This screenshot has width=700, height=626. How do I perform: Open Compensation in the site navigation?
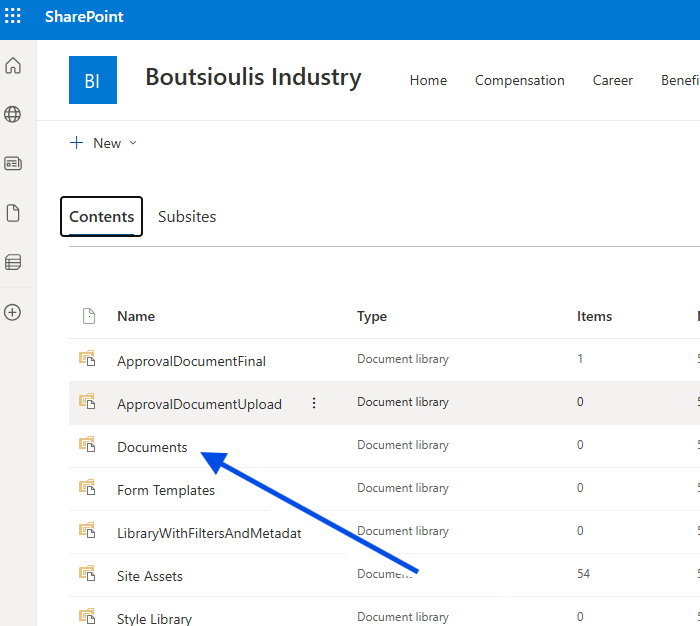[519, 80]
